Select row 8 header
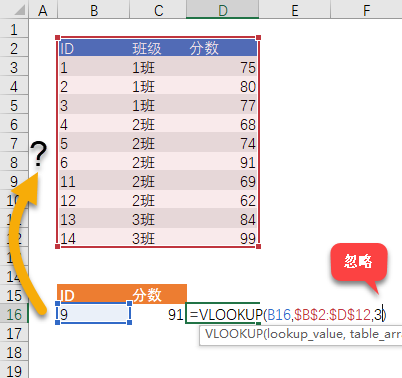The image size is (402, 378). [14, 162]
